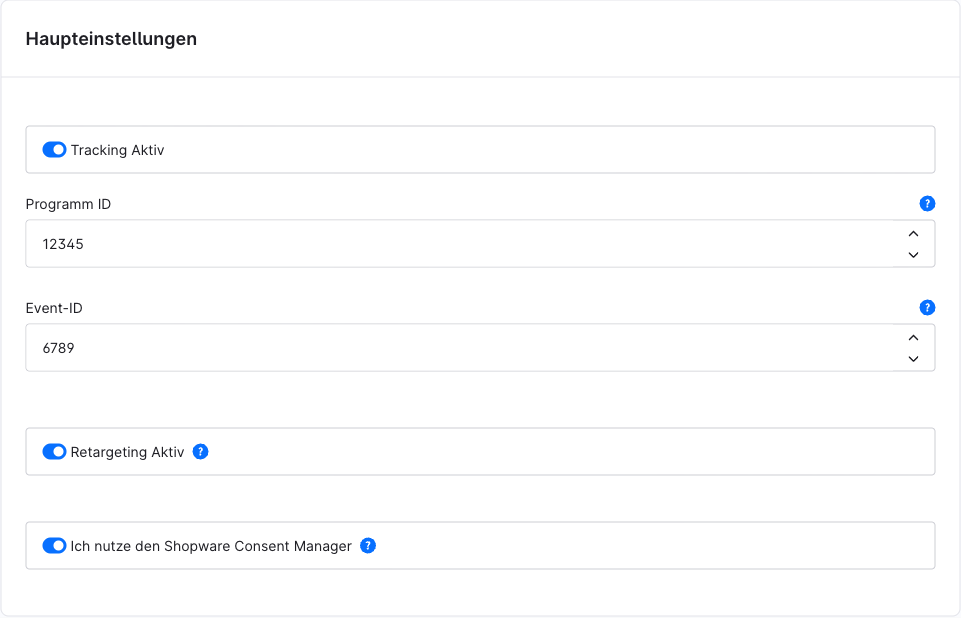Show help for Retargeting Aktiv
The image size is (961, 618).
point(200,452)
